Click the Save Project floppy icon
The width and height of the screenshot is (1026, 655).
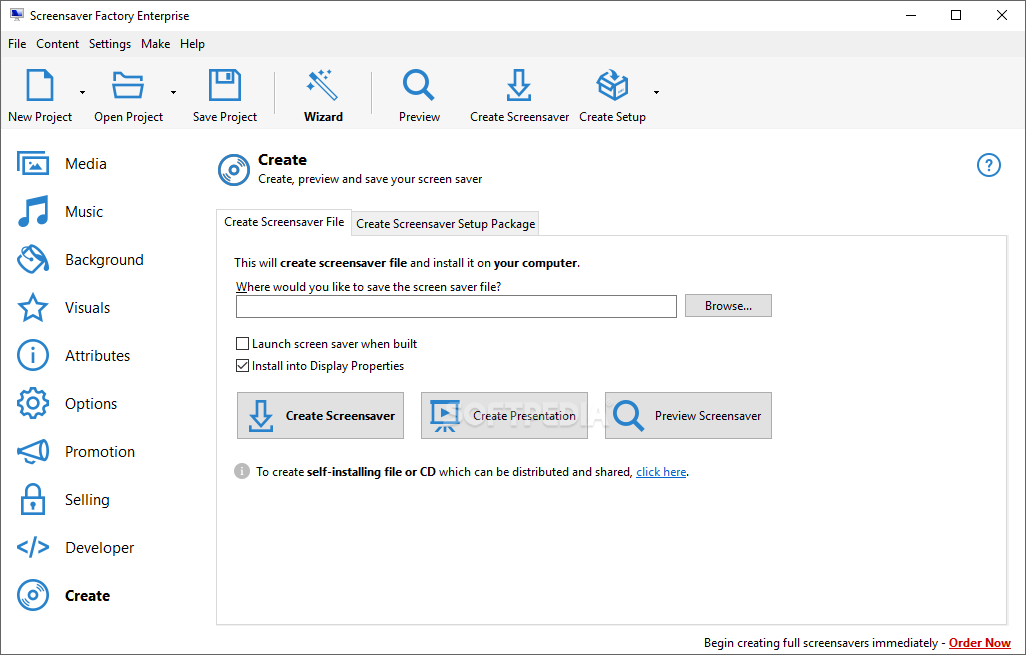[x=224, y=85]
